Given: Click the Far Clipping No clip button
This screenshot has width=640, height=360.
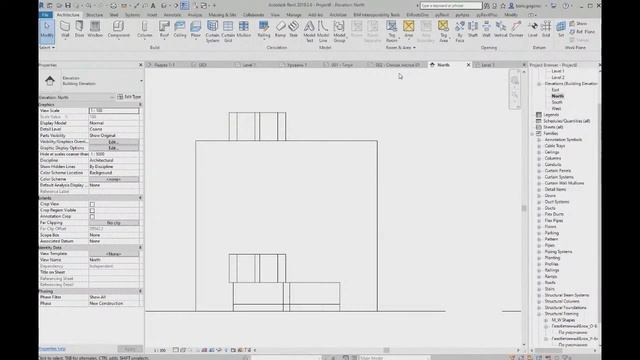Looking at the screenshot, I should (113, 223).
